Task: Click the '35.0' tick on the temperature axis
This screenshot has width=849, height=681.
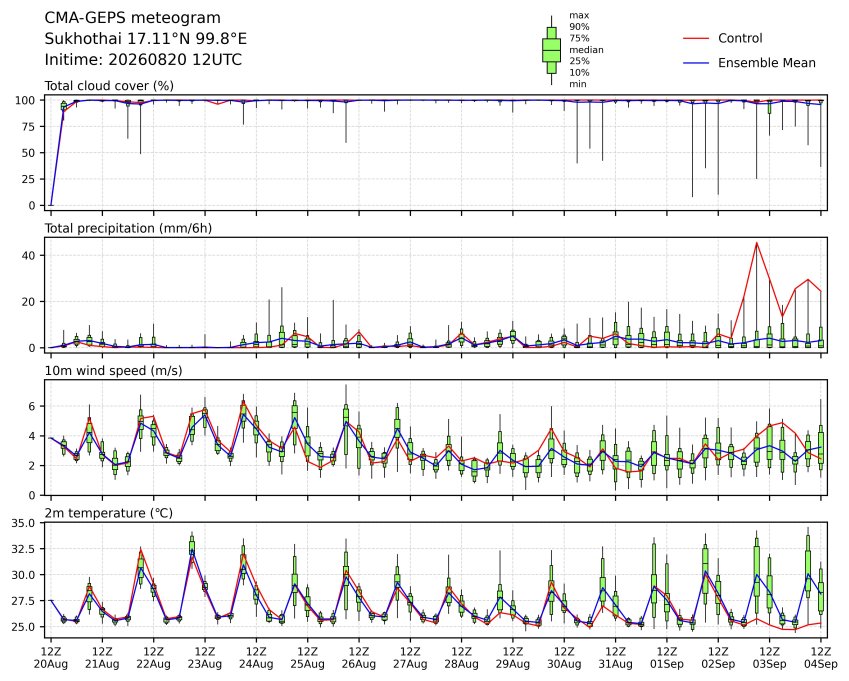Action: click(x=23, y=523)
